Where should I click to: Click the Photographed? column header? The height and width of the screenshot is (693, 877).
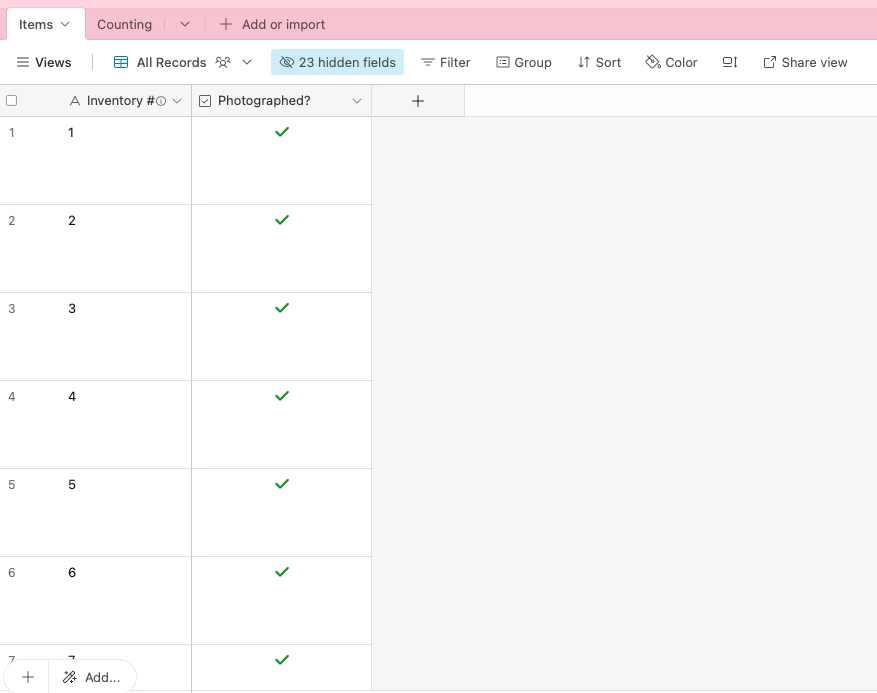(x=281, y=101)
